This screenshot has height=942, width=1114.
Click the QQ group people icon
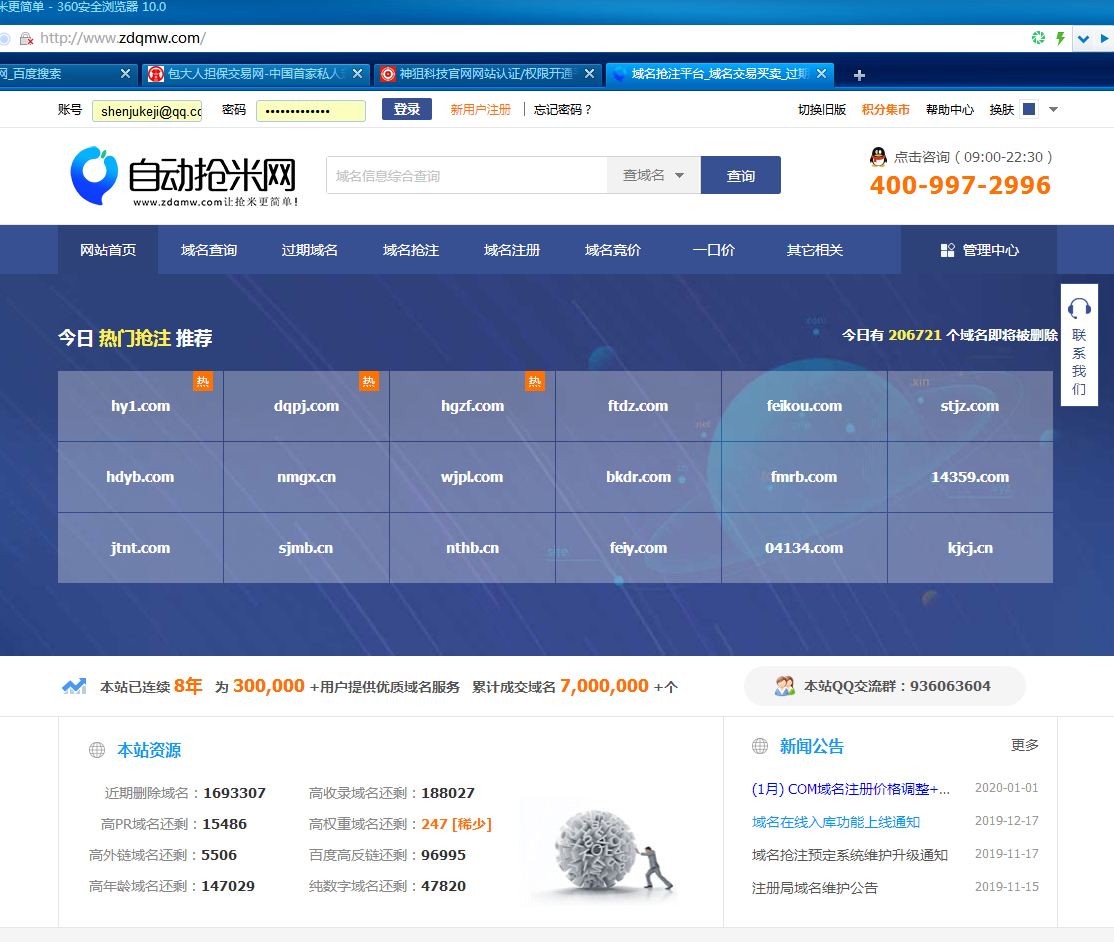click(x=785, y=686)
